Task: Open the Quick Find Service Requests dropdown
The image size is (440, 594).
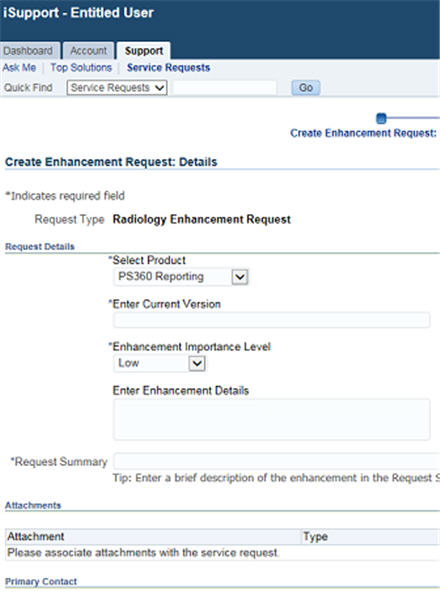Action: pyautogui.click(x=117, y=88)
